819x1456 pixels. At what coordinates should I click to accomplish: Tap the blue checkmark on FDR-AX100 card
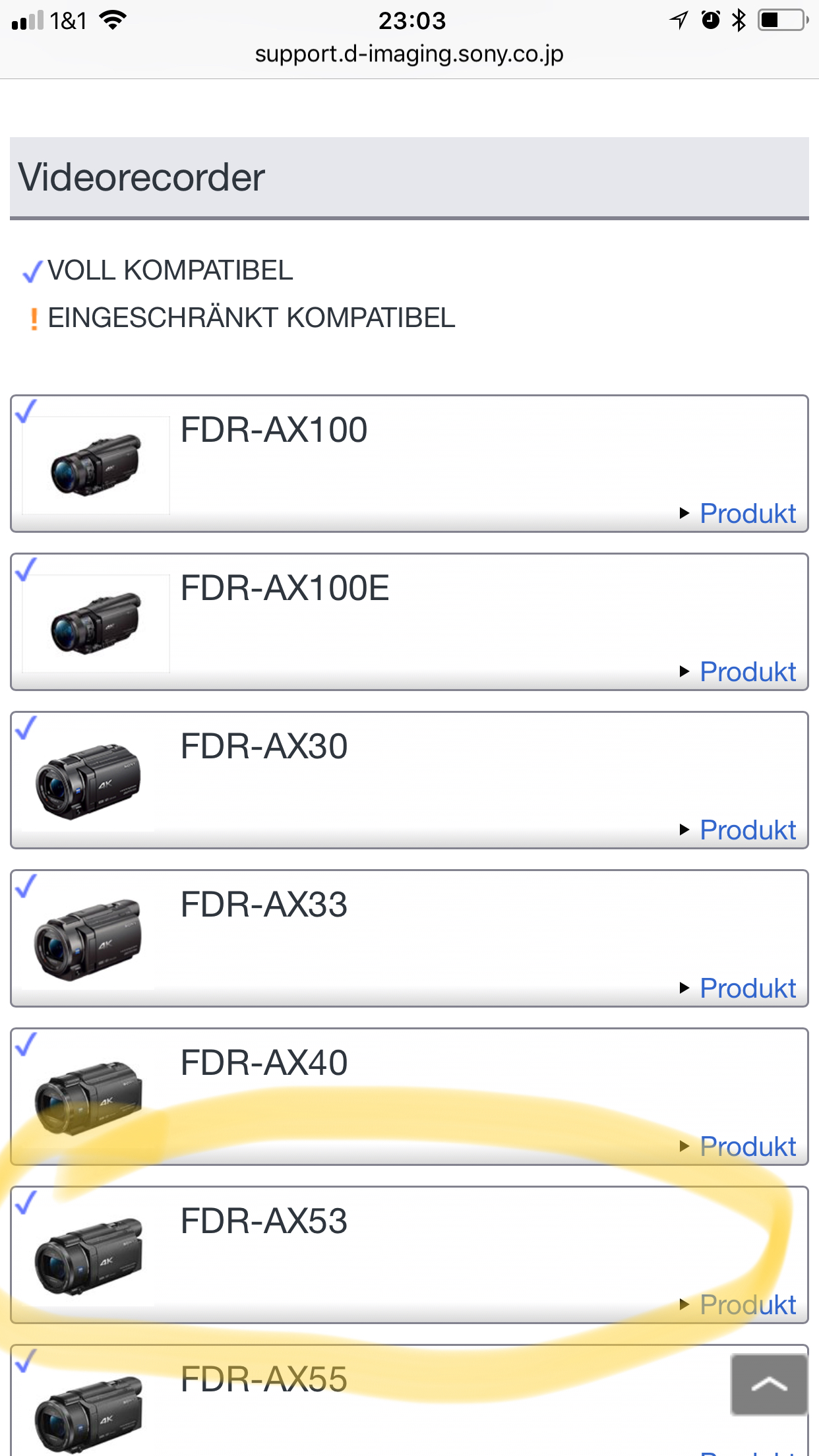26,411
